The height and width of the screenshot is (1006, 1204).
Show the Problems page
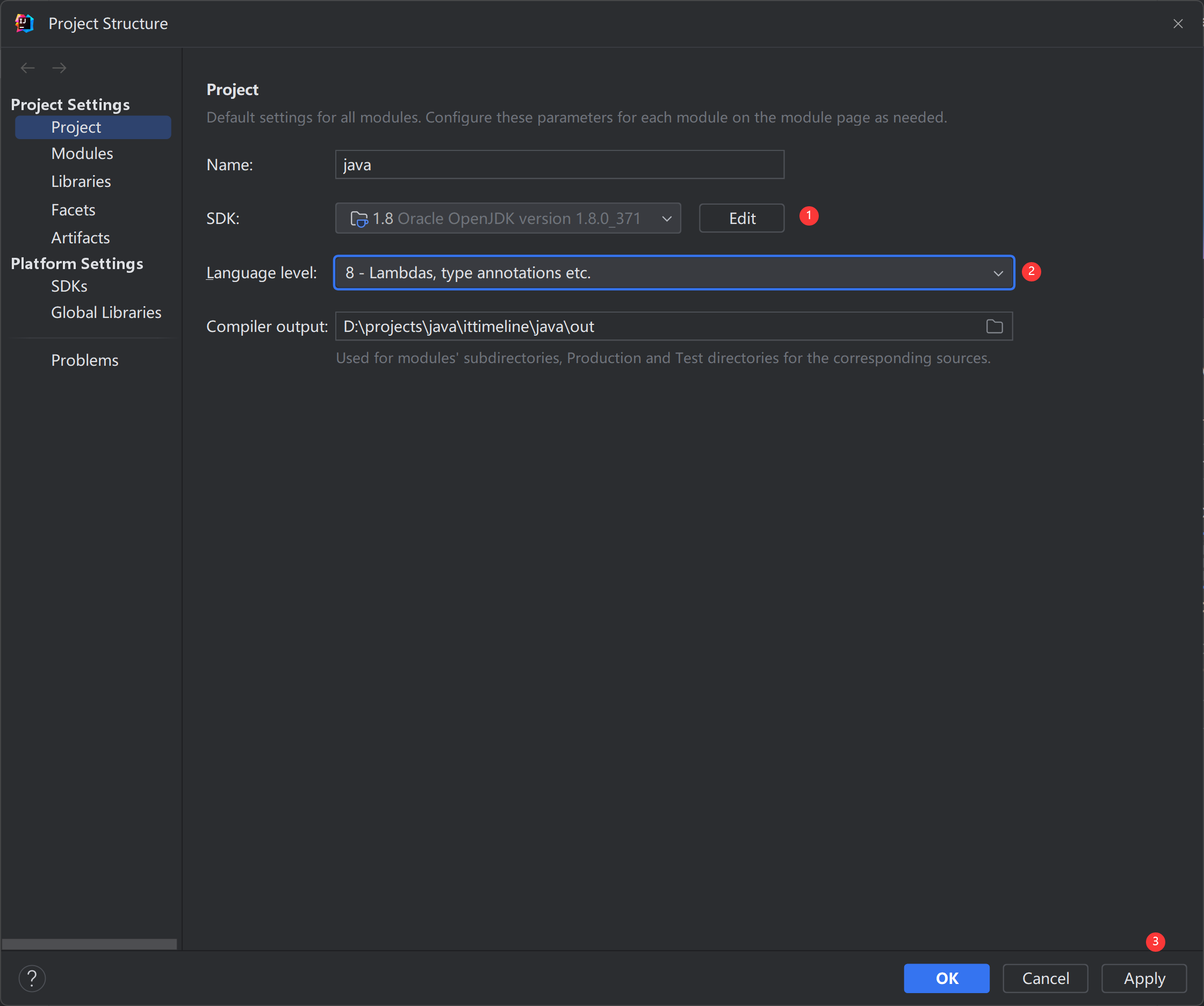click(85, 360)
